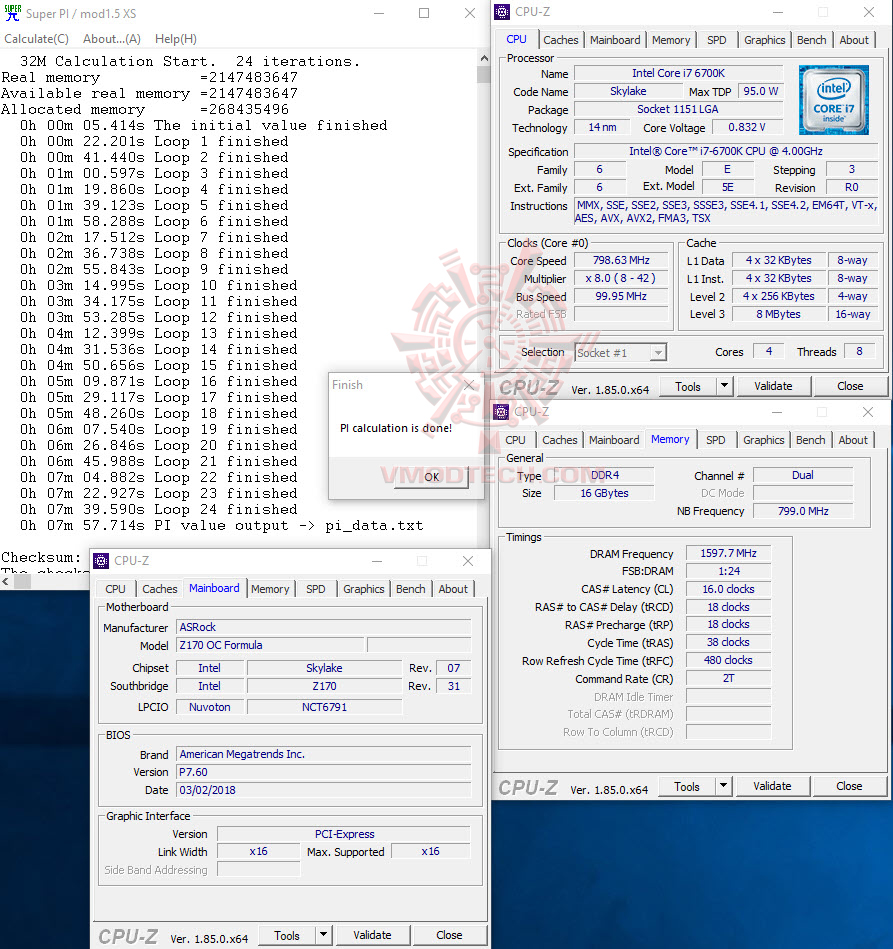Confirm the Finish dialog with OK

point(431,477)
